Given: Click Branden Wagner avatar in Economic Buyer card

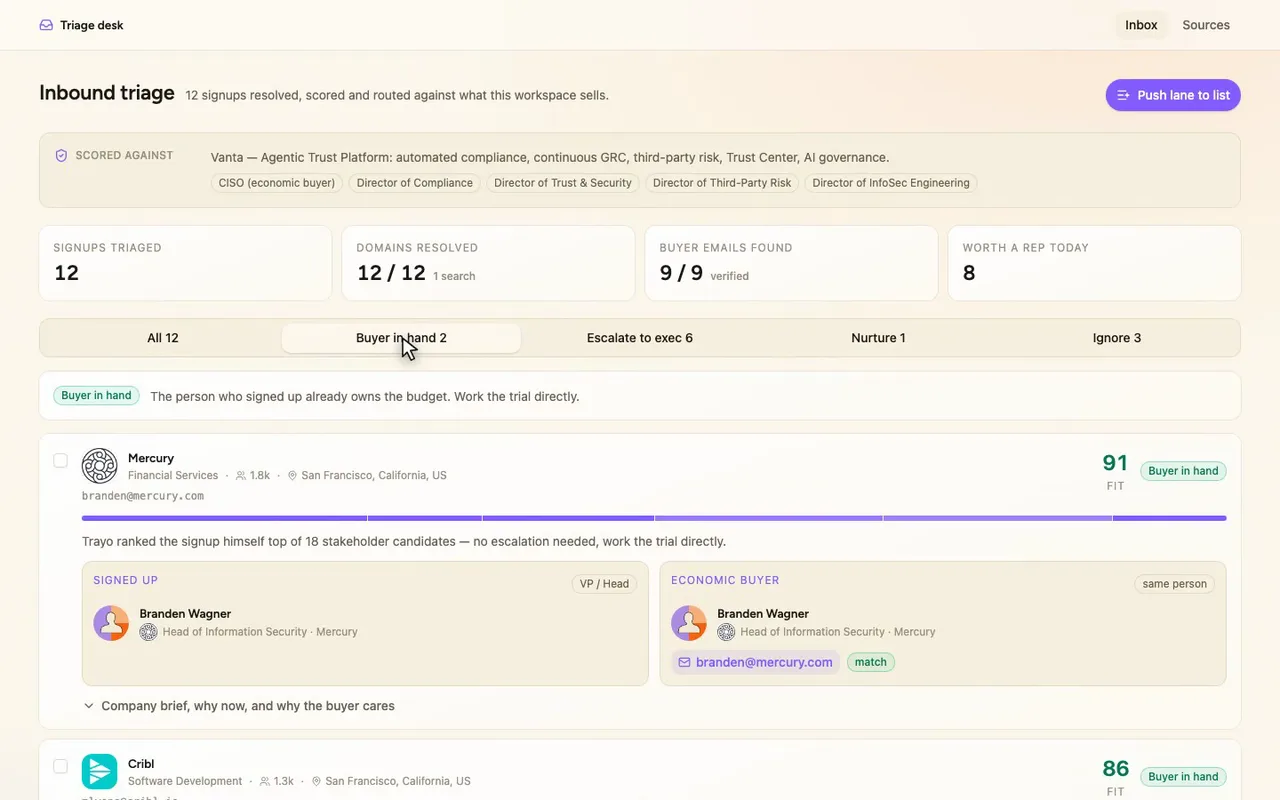Looking at the screenshot, I should coord(689,623).
